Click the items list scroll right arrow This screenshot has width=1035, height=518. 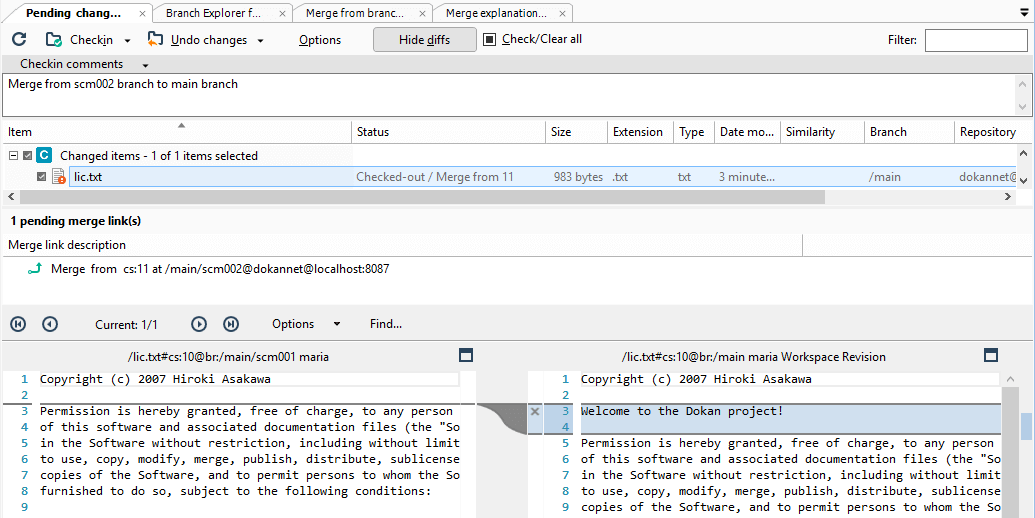click(1008, 197)
